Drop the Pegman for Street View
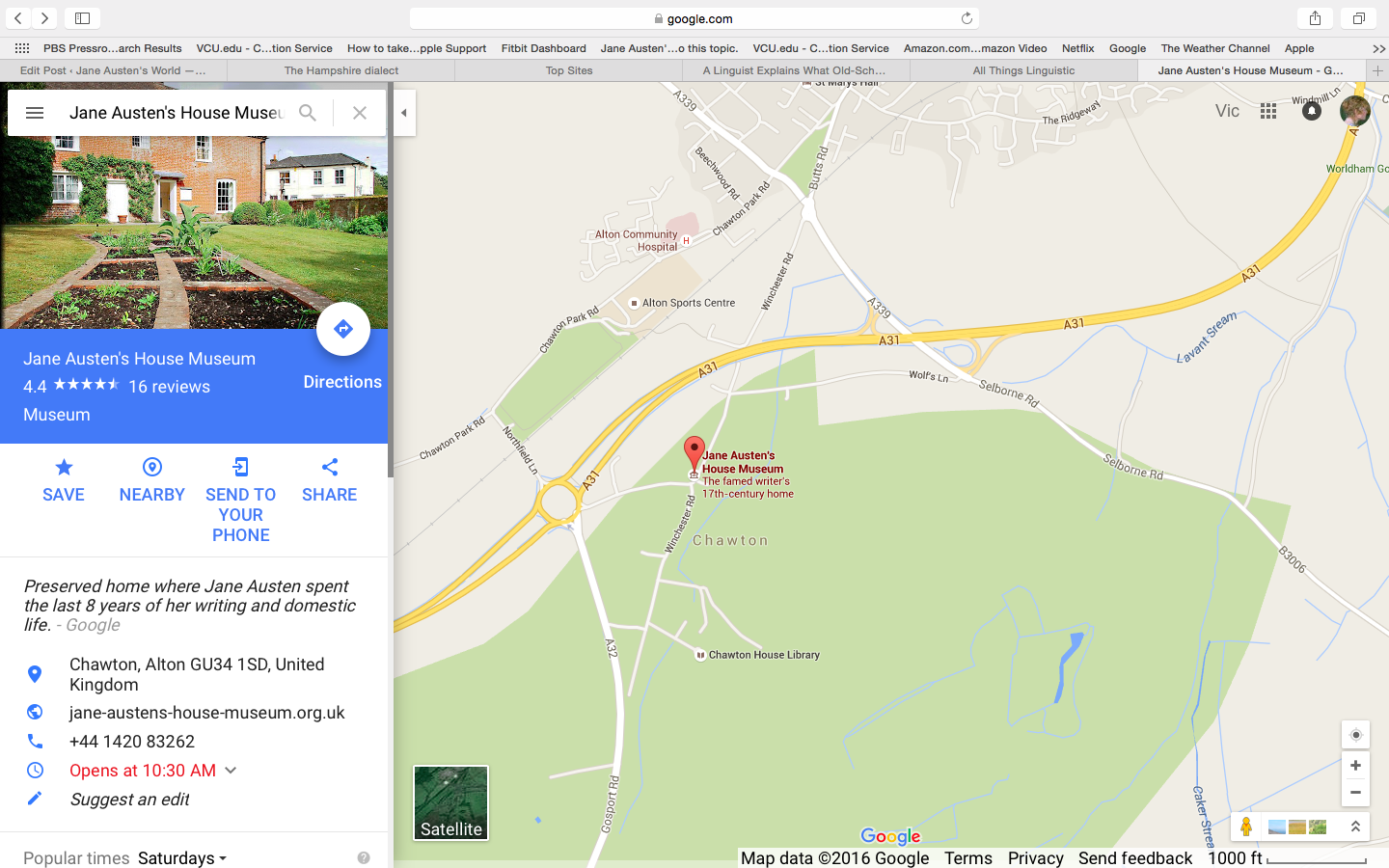The height and width of the screenshot is (868, 1389). (1246, 827)
